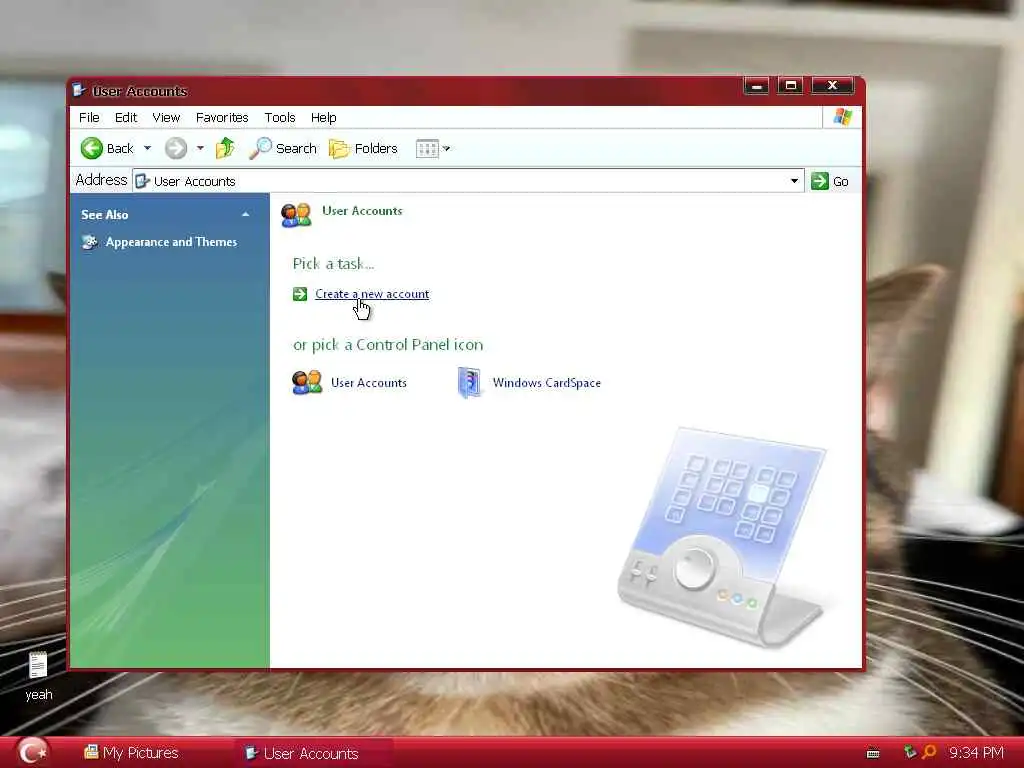Click the grayed Forward arrow button
The height and width of the screenshot is (768, 1024).
click(x=176, y=148)
